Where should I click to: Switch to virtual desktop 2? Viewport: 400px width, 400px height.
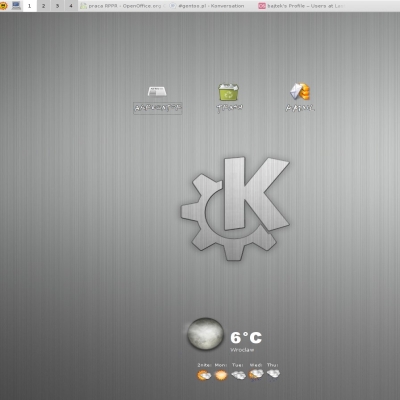click(x=43, y=6)
